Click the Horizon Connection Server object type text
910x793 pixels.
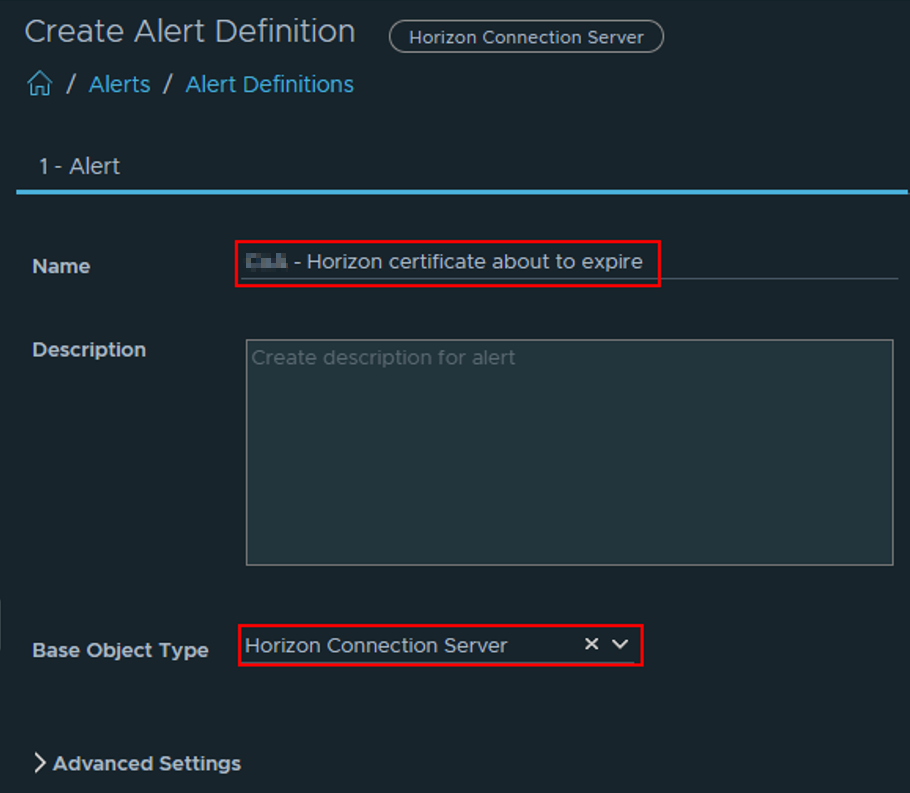(376, 646)
